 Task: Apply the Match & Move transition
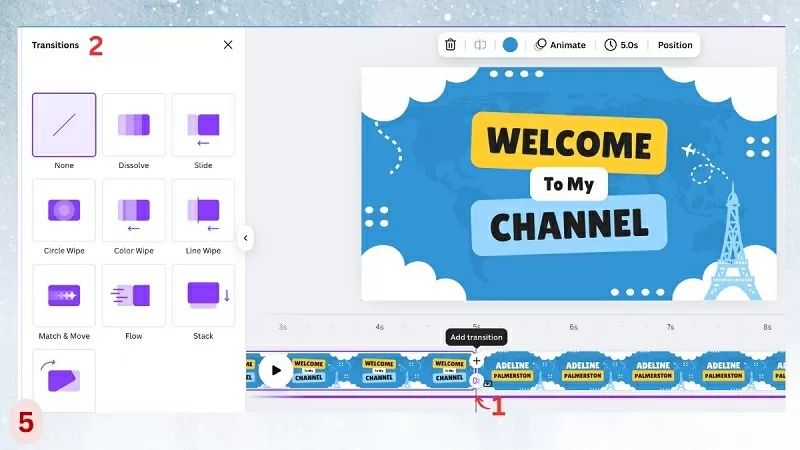64,295
